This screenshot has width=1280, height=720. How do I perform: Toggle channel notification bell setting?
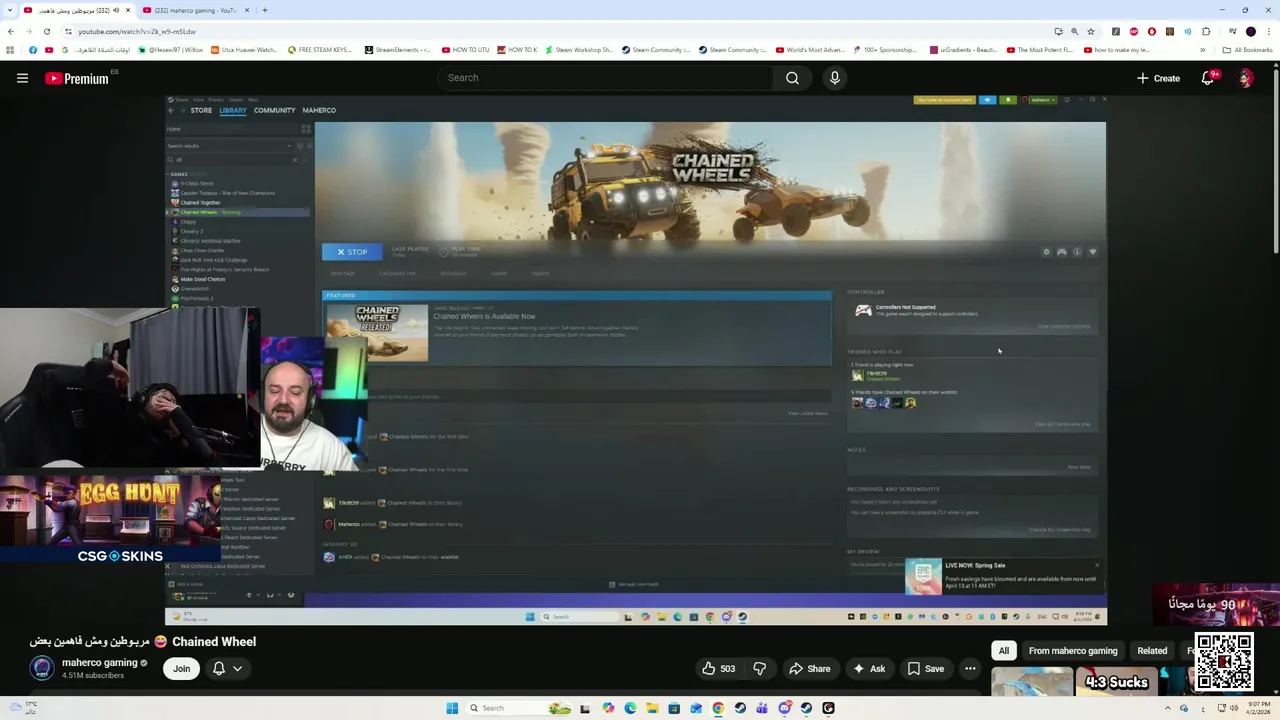219,668
